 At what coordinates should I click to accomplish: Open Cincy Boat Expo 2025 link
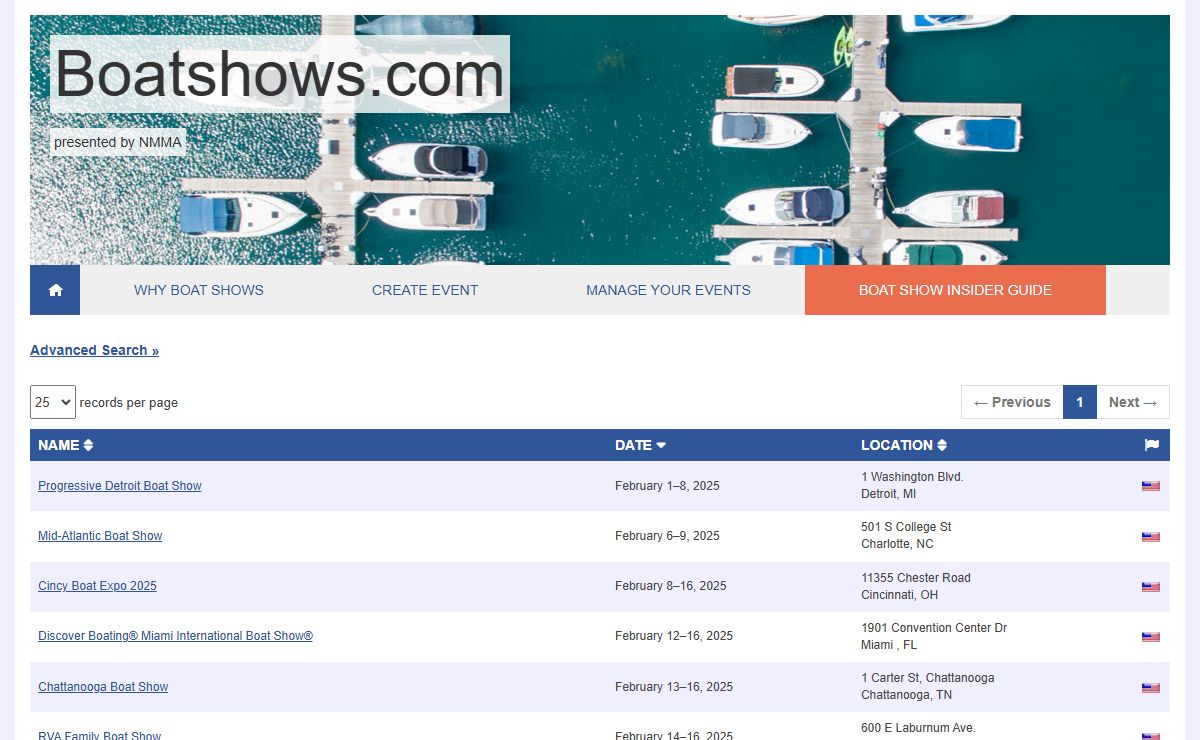tap(97, 586)
